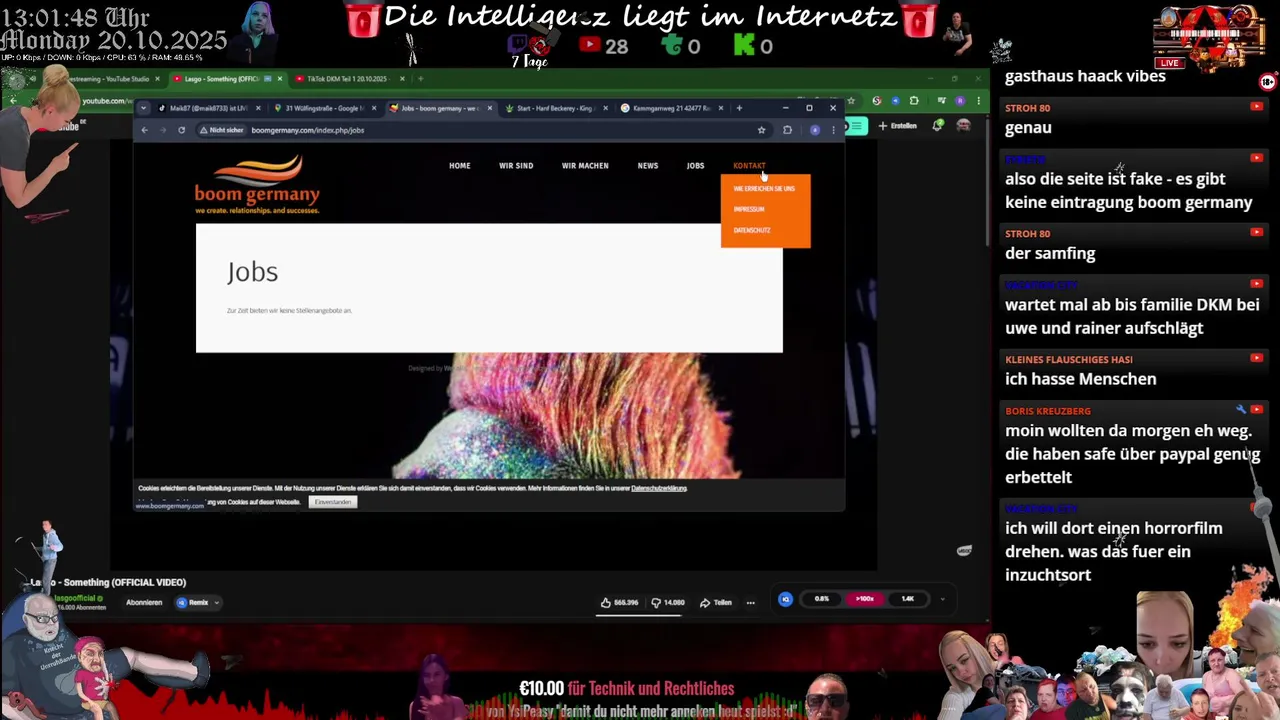
Task: Open the JOBS menu item
Action: click(x=695, y=166)
